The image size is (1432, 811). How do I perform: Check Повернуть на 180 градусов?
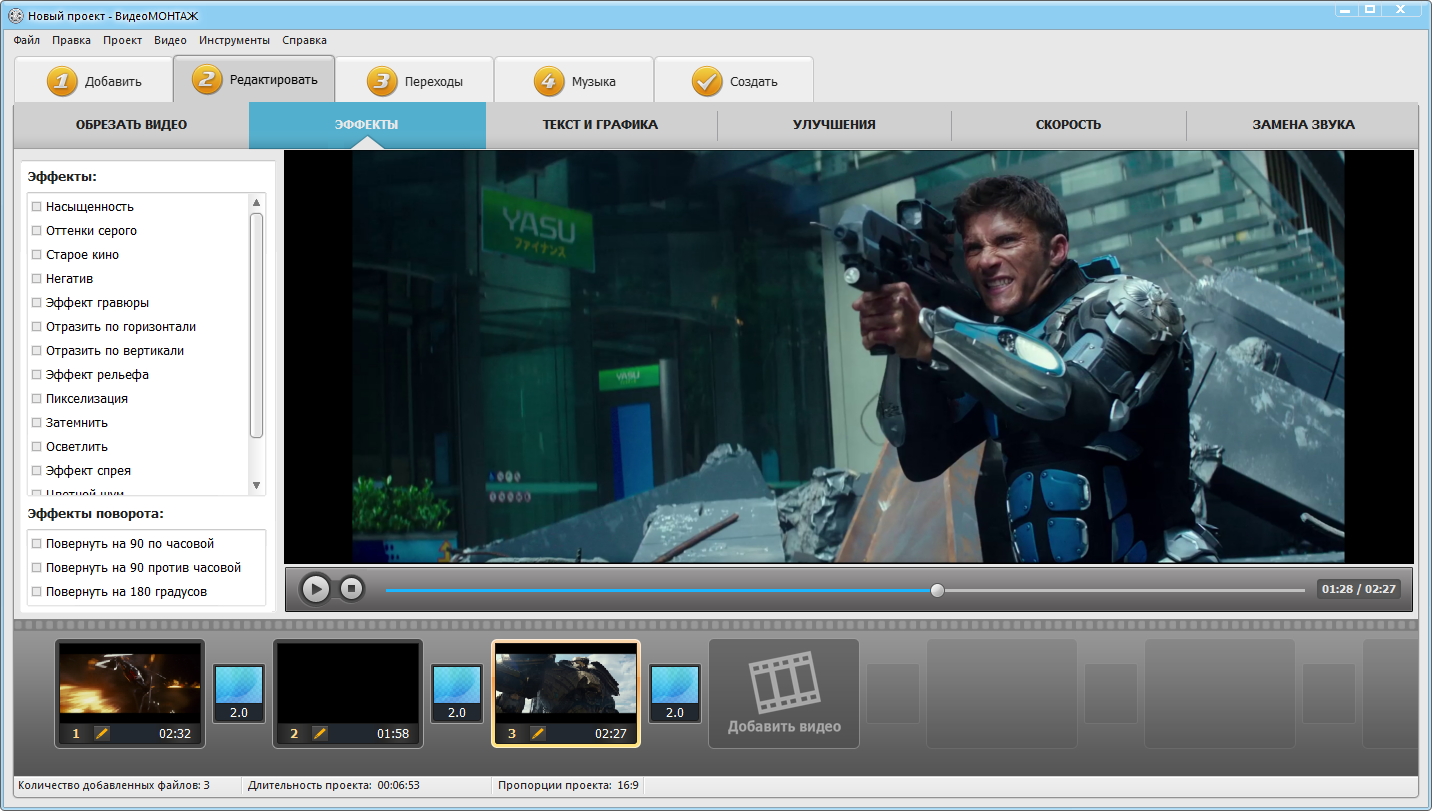37,592
